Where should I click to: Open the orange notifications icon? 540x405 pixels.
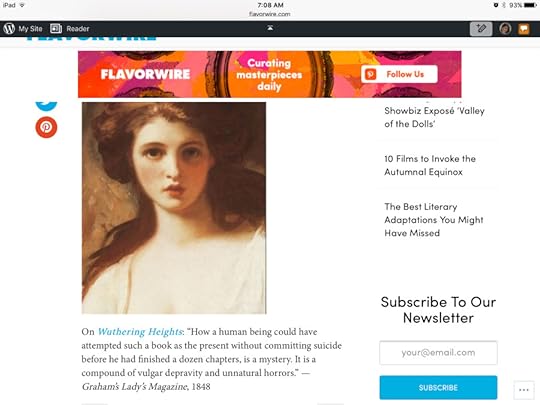(x=523, y=29)
